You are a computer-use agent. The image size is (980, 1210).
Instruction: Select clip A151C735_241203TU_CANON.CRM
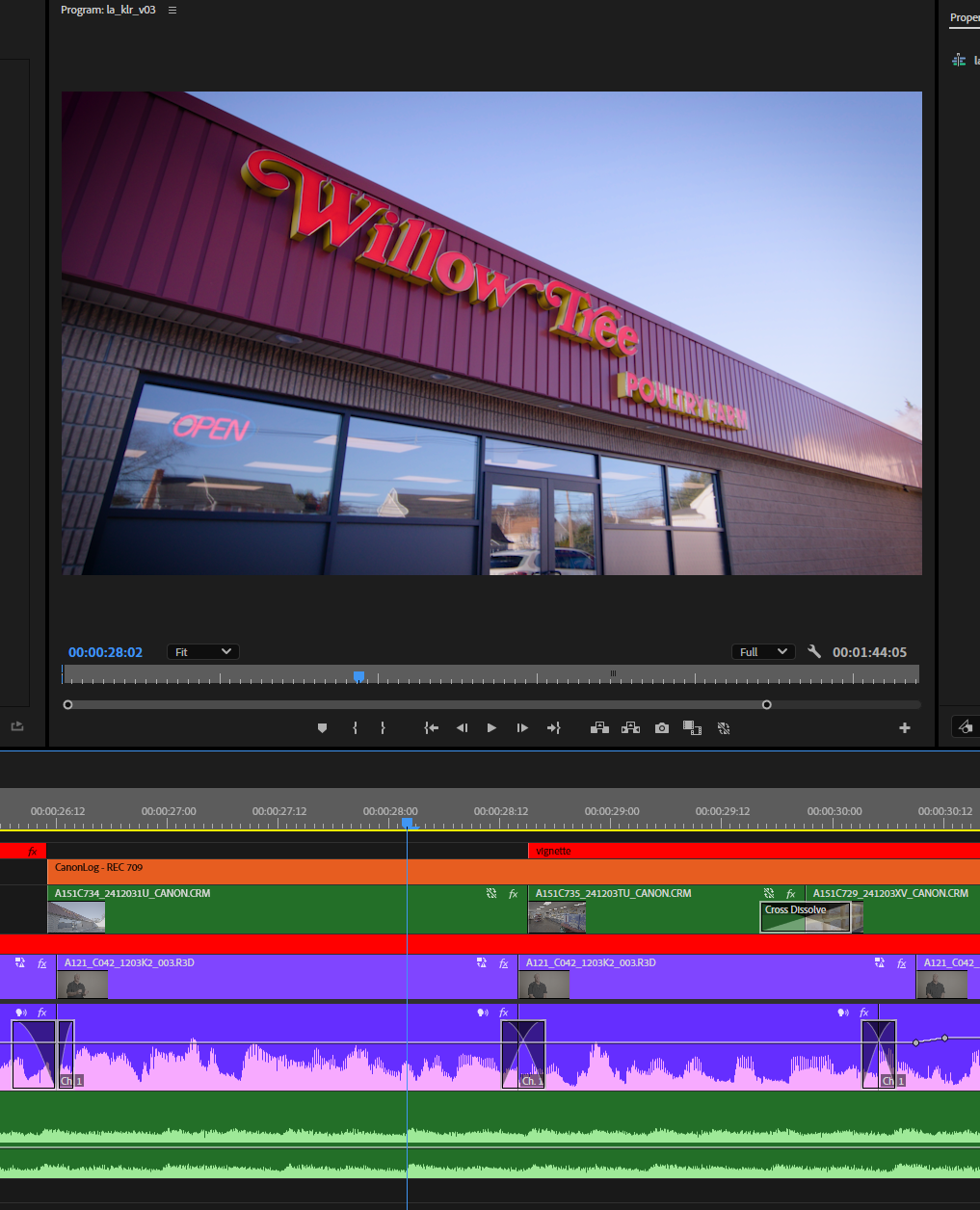665,908
